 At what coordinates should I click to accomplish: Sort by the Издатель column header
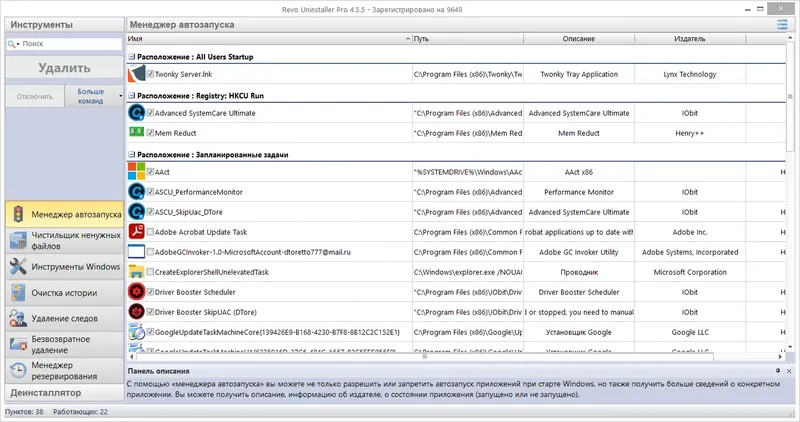coord(690,39)
